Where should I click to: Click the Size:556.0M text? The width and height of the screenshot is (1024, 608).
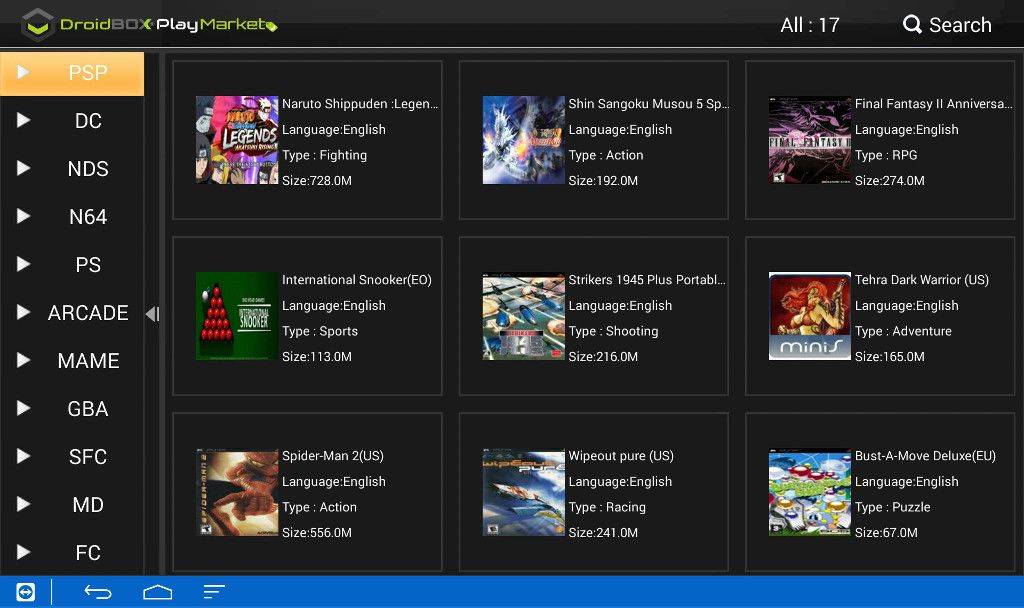317,533
